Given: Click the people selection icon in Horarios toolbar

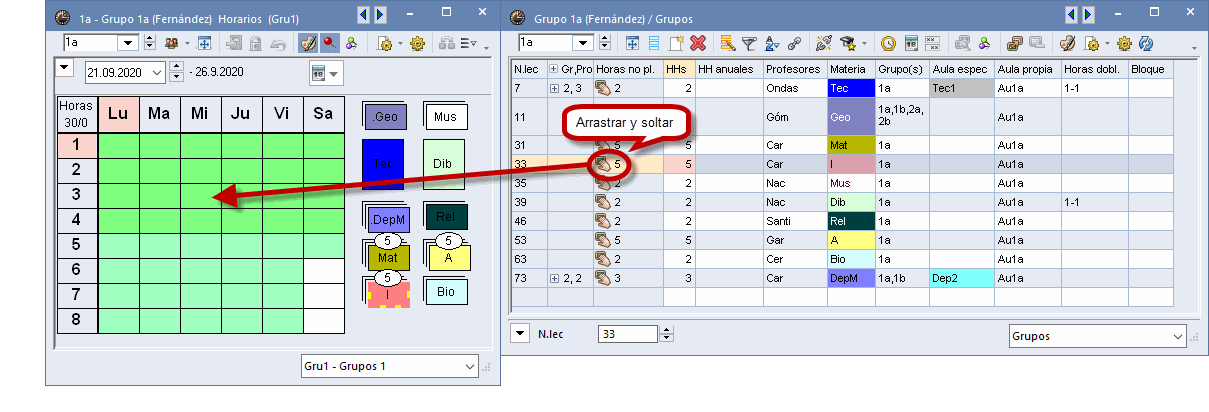Looking at the screenshot, I should (171, 43).
